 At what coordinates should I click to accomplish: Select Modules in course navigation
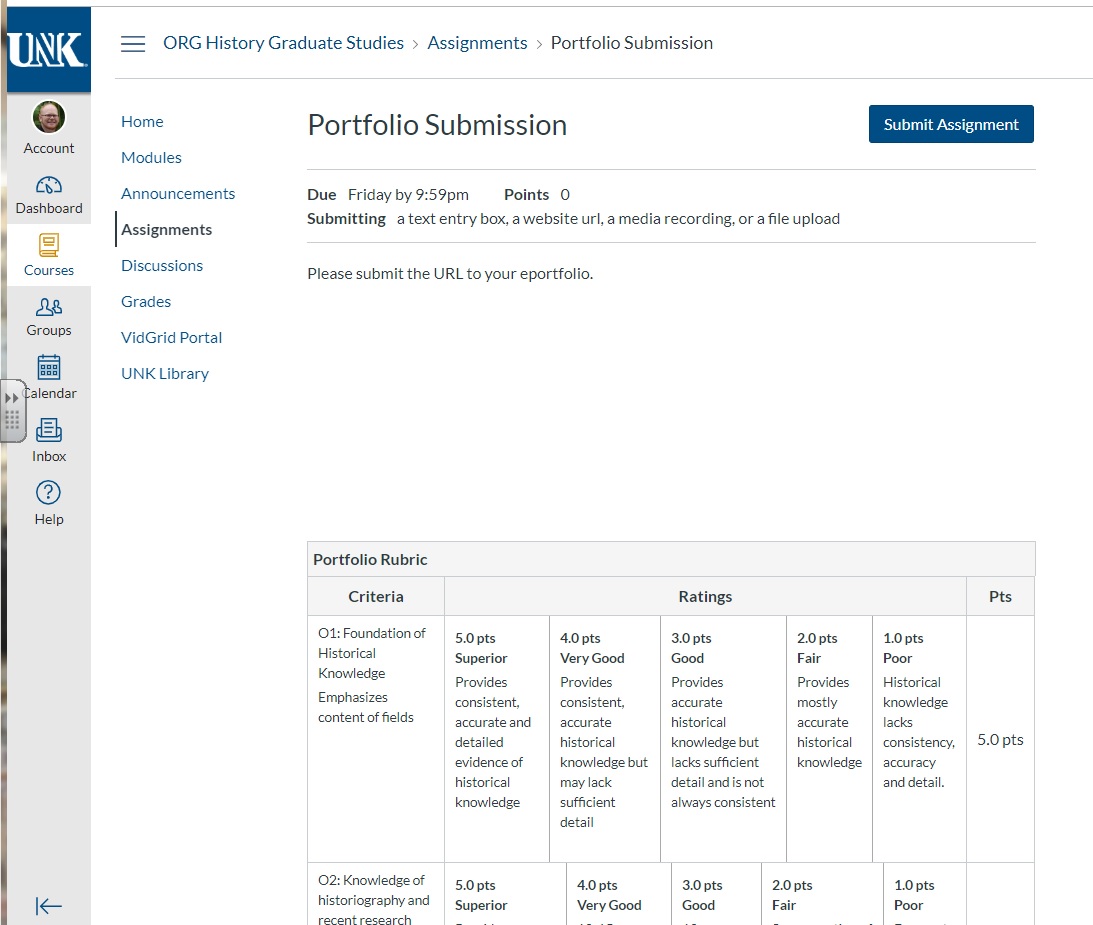click(x=151, y=157)
